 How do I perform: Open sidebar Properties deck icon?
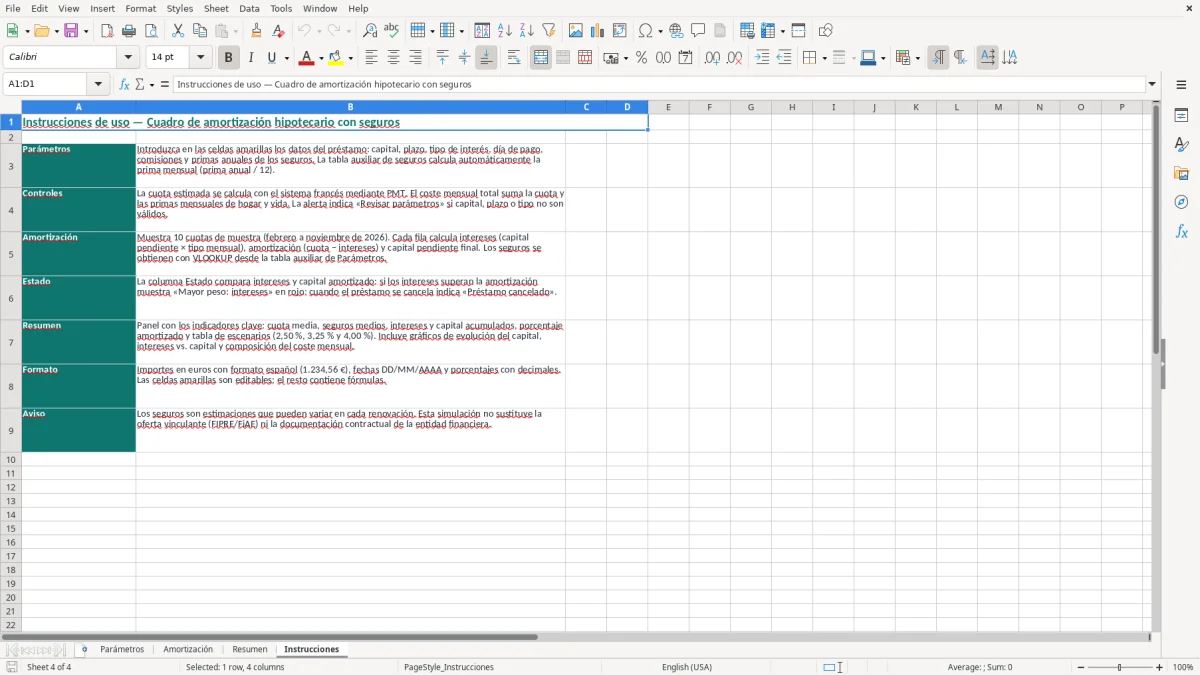pos(1181,115)
